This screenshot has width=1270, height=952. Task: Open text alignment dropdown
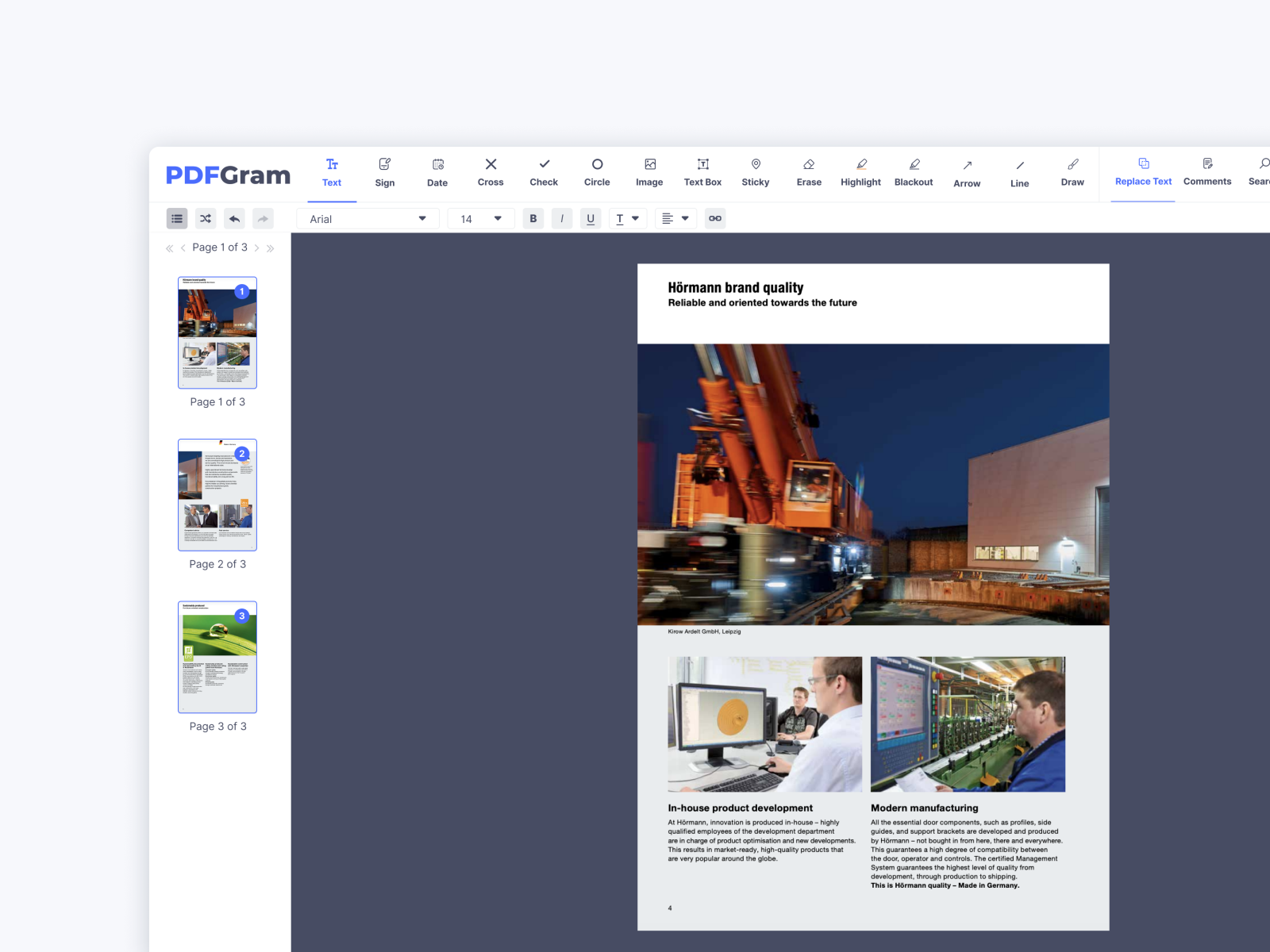[675, 219]
